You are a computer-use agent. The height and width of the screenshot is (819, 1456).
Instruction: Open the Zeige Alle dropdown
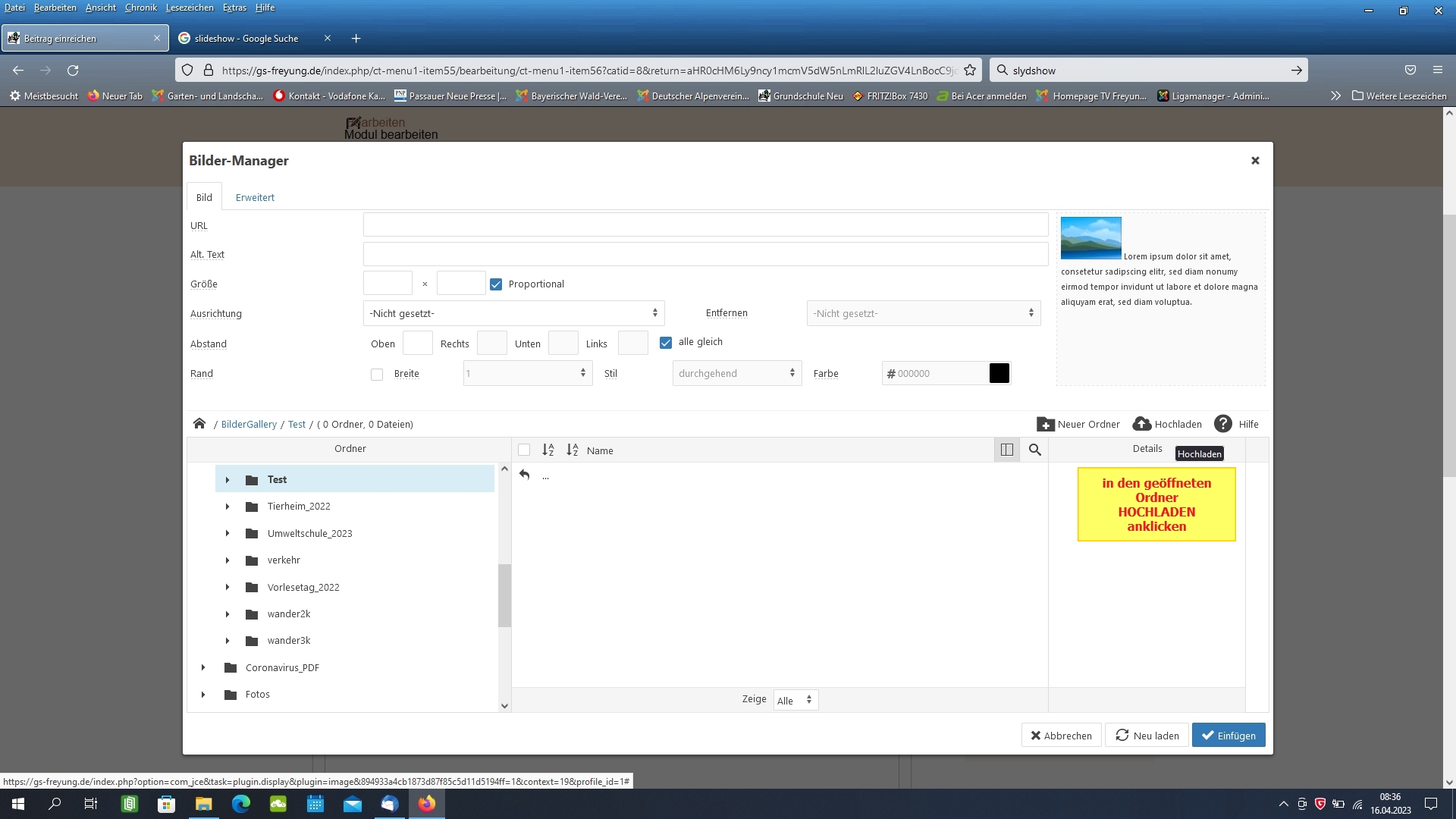(795, 700)
